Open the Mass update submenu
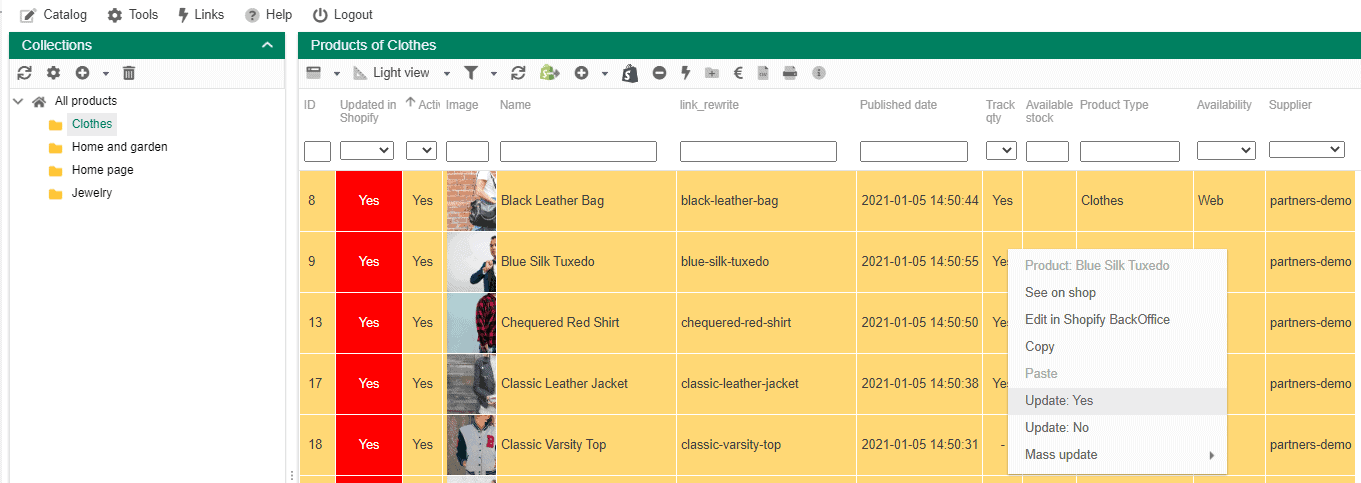 pos(1117,455)
